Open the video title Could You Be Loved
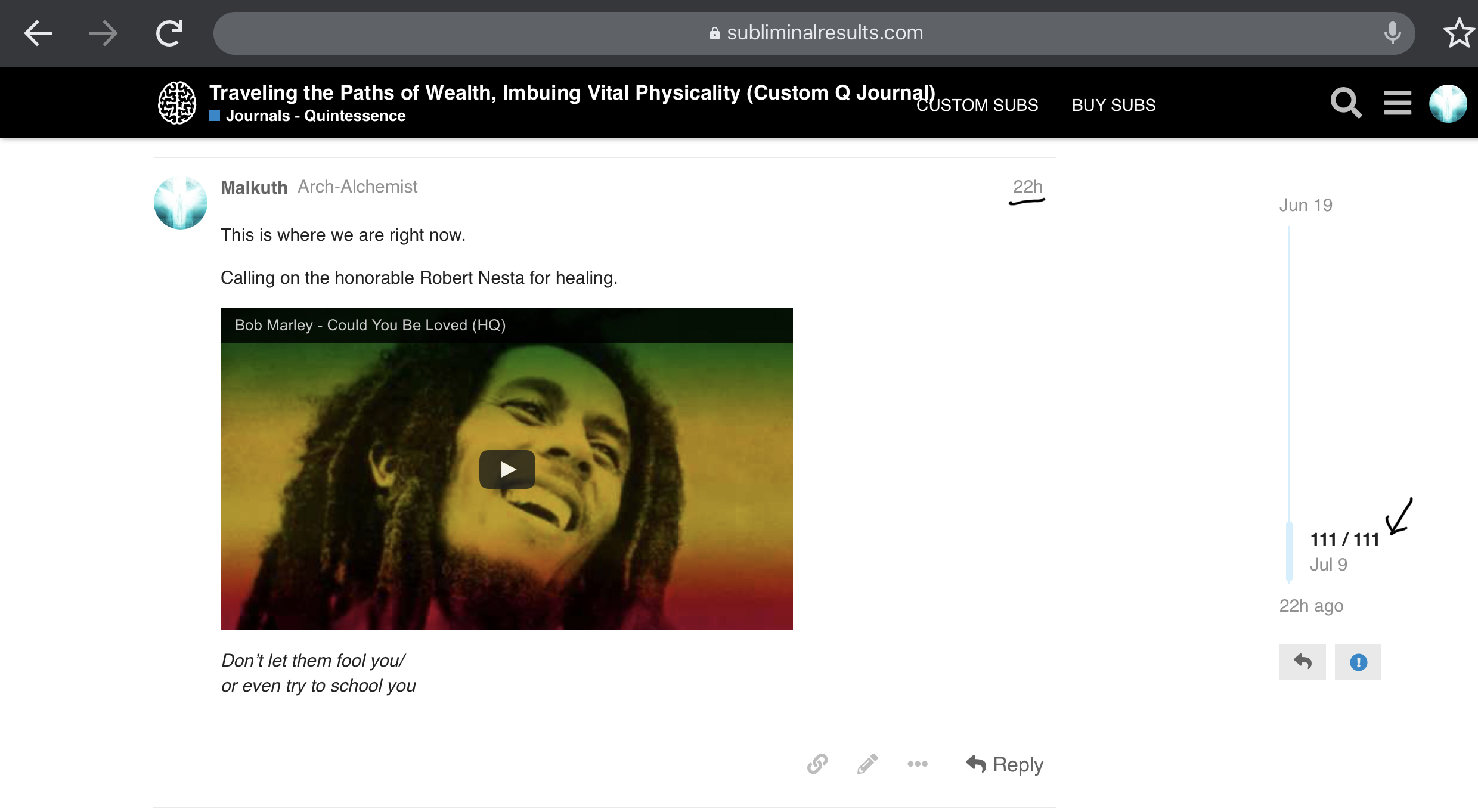Image resolution: width=1478 pixels, height=812 pixels. click(370, 325)
